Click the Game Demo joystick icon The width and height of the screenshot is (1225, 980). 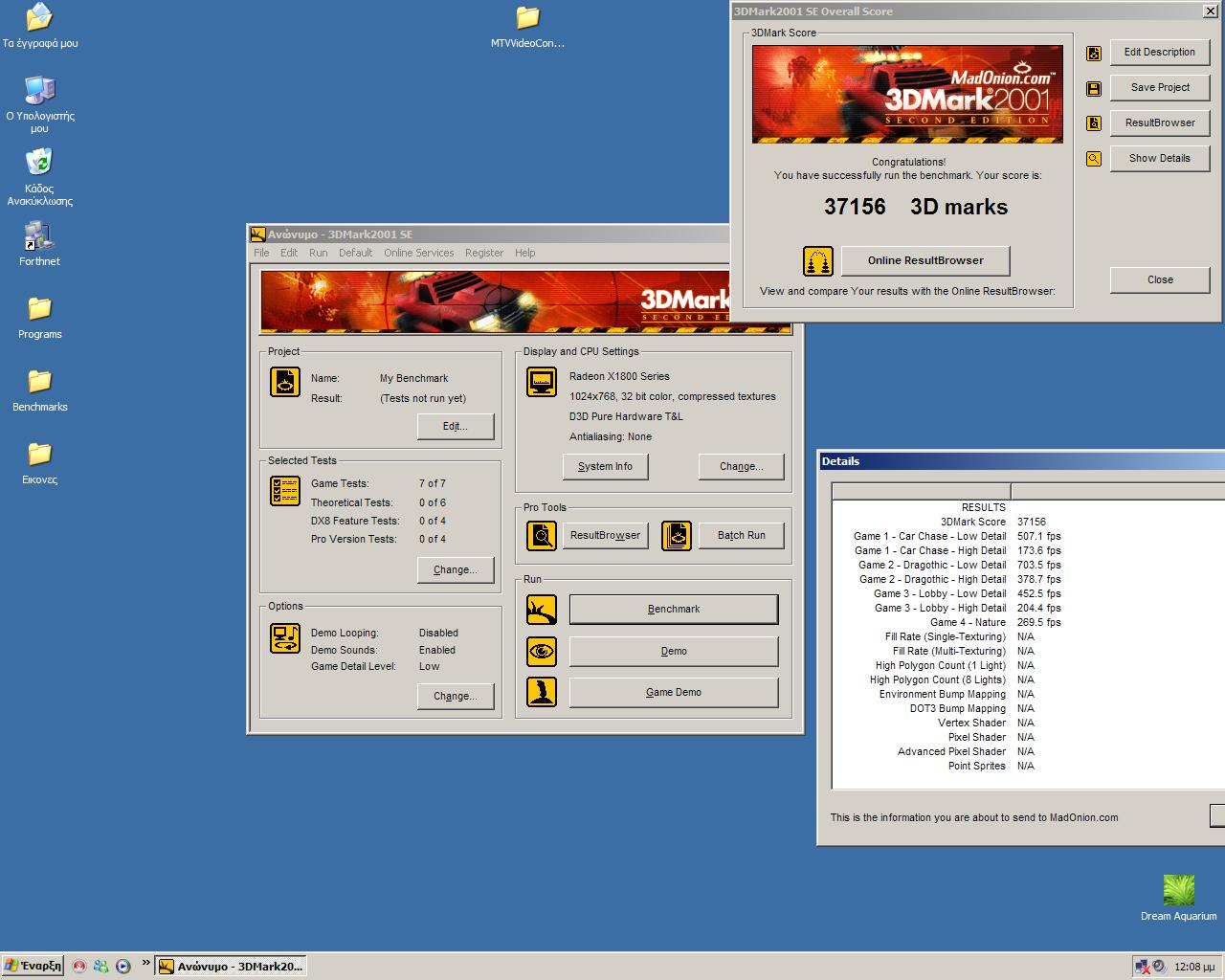pos(542,693)
